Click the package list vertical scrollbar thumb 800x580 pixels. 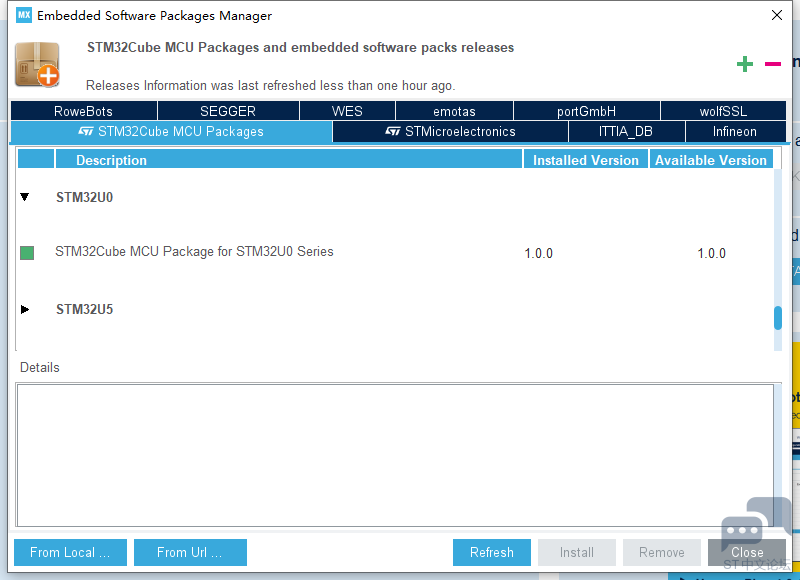pos(778,318)
